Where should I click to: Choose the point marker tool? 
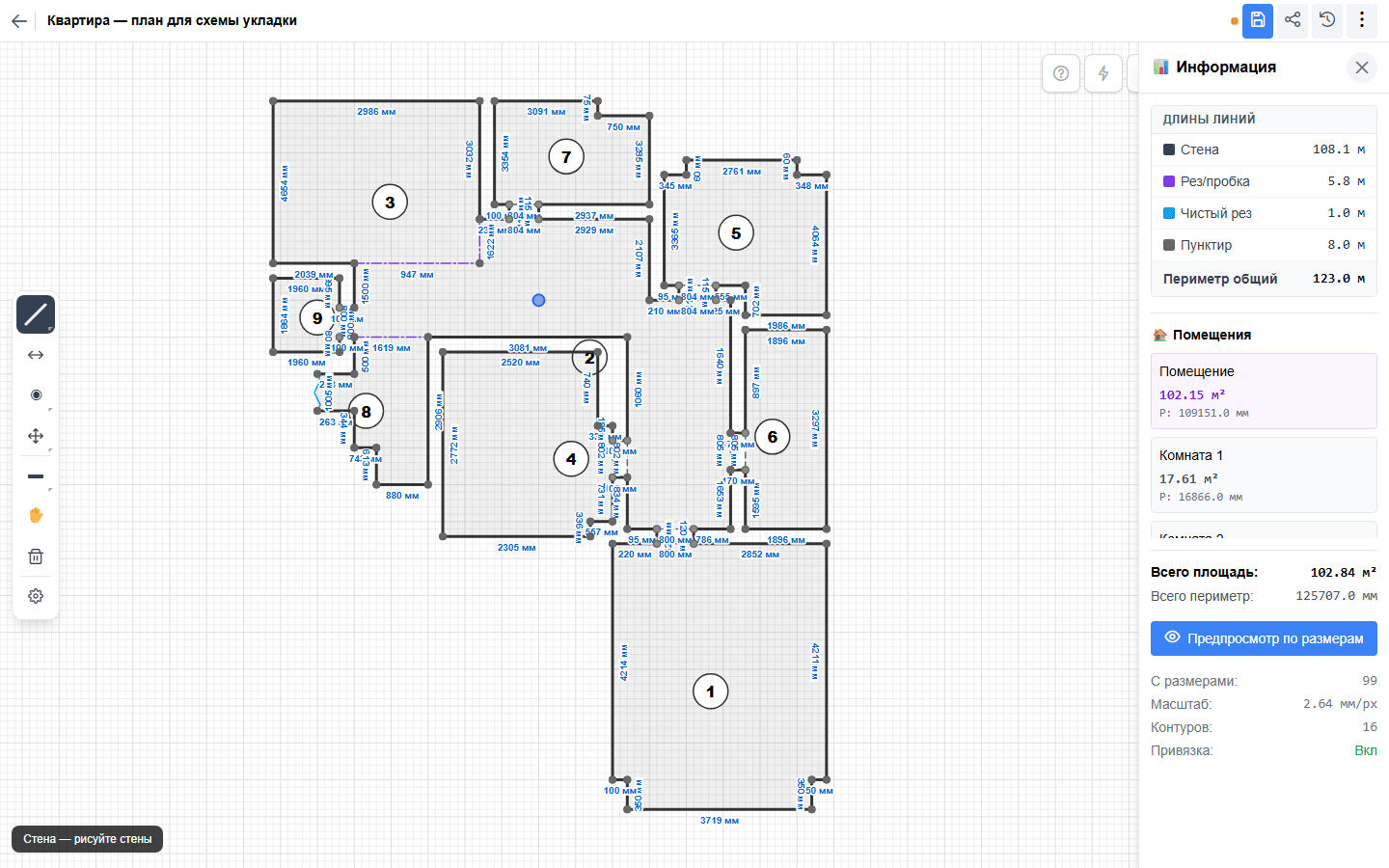[x=36, y=395]
